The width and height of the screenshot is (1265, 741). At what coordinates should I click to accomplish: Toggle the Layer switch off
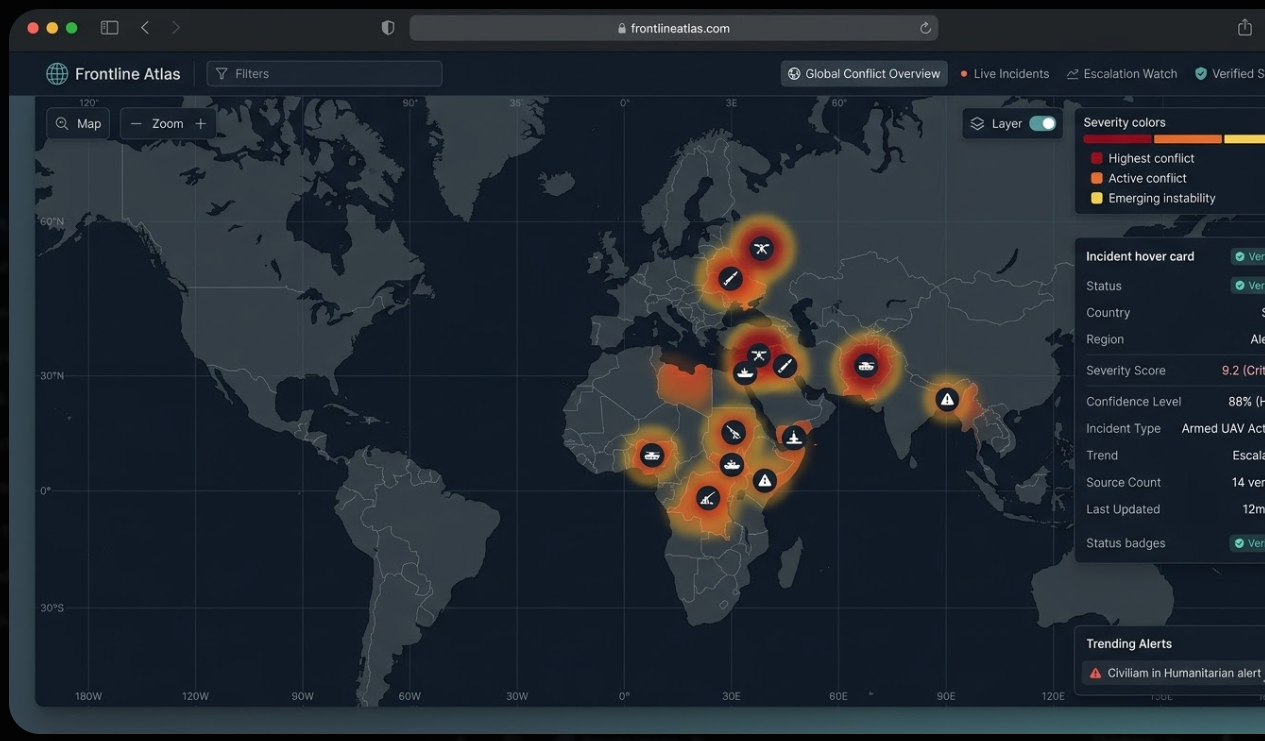(1042, 123)
